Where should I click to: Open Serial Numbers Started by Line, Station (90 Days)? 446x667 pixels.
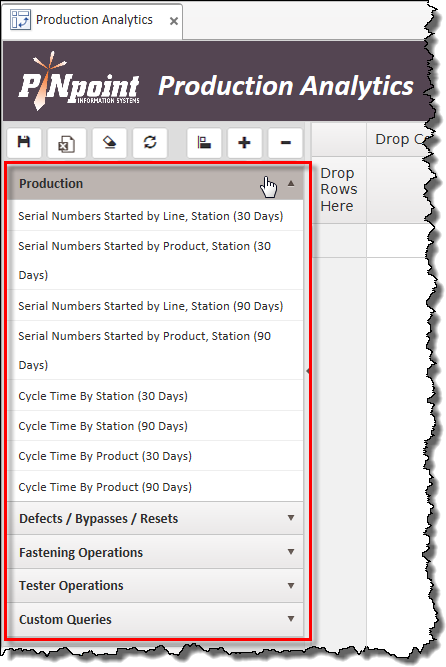[x=155, y=306]
